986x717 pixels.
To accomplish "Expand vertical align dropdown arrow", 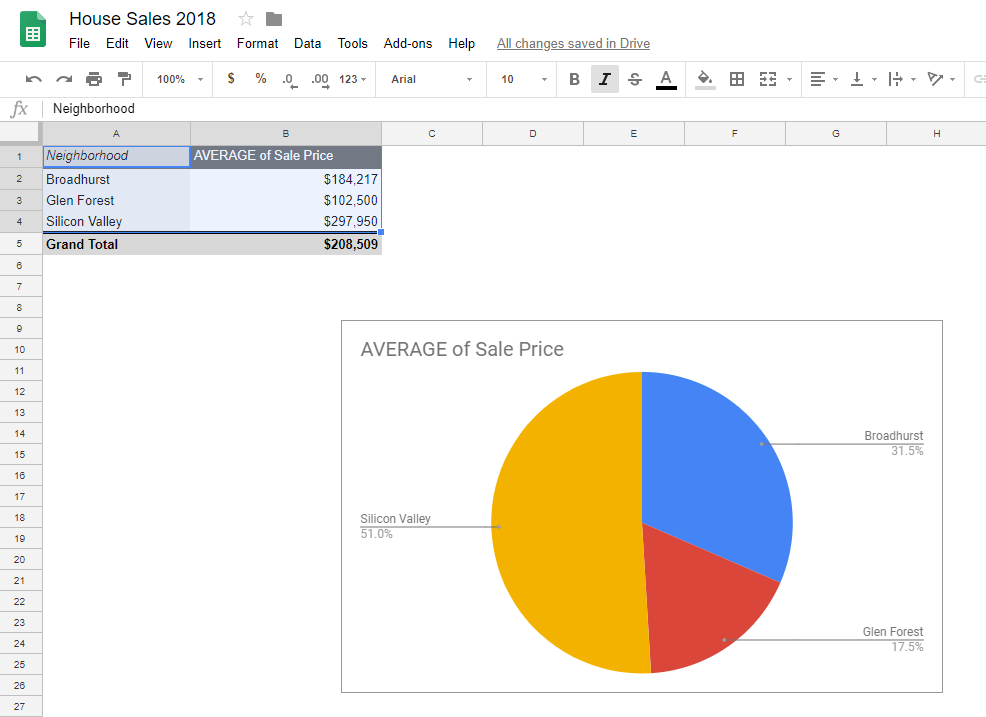I will point(874,79).
